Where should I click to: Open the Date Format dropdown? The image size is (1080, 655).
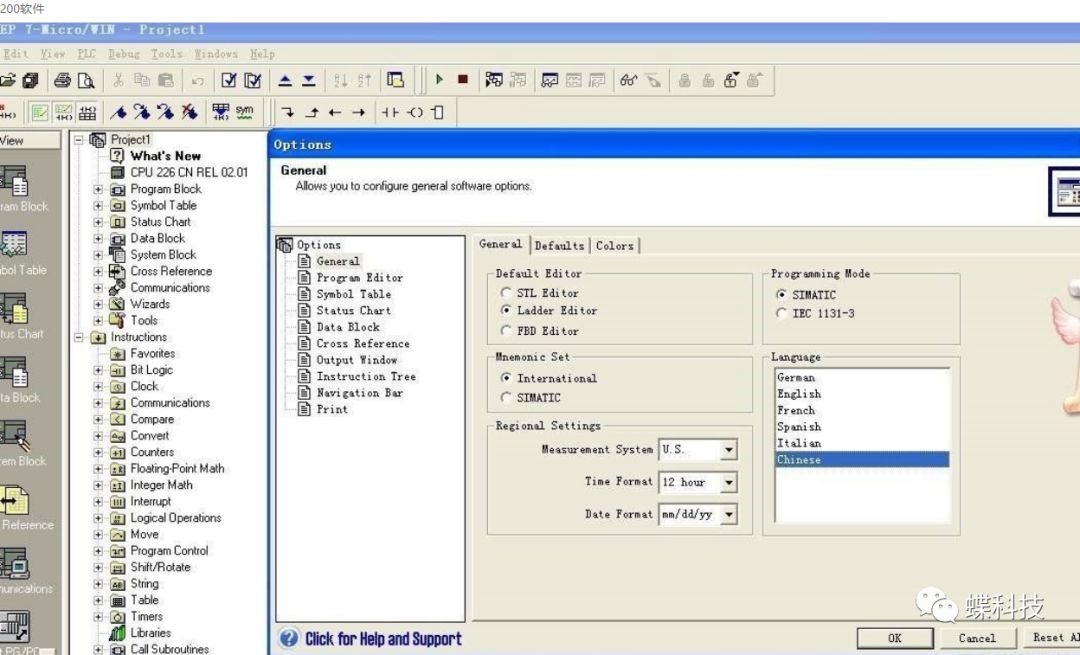pos(729,514)
